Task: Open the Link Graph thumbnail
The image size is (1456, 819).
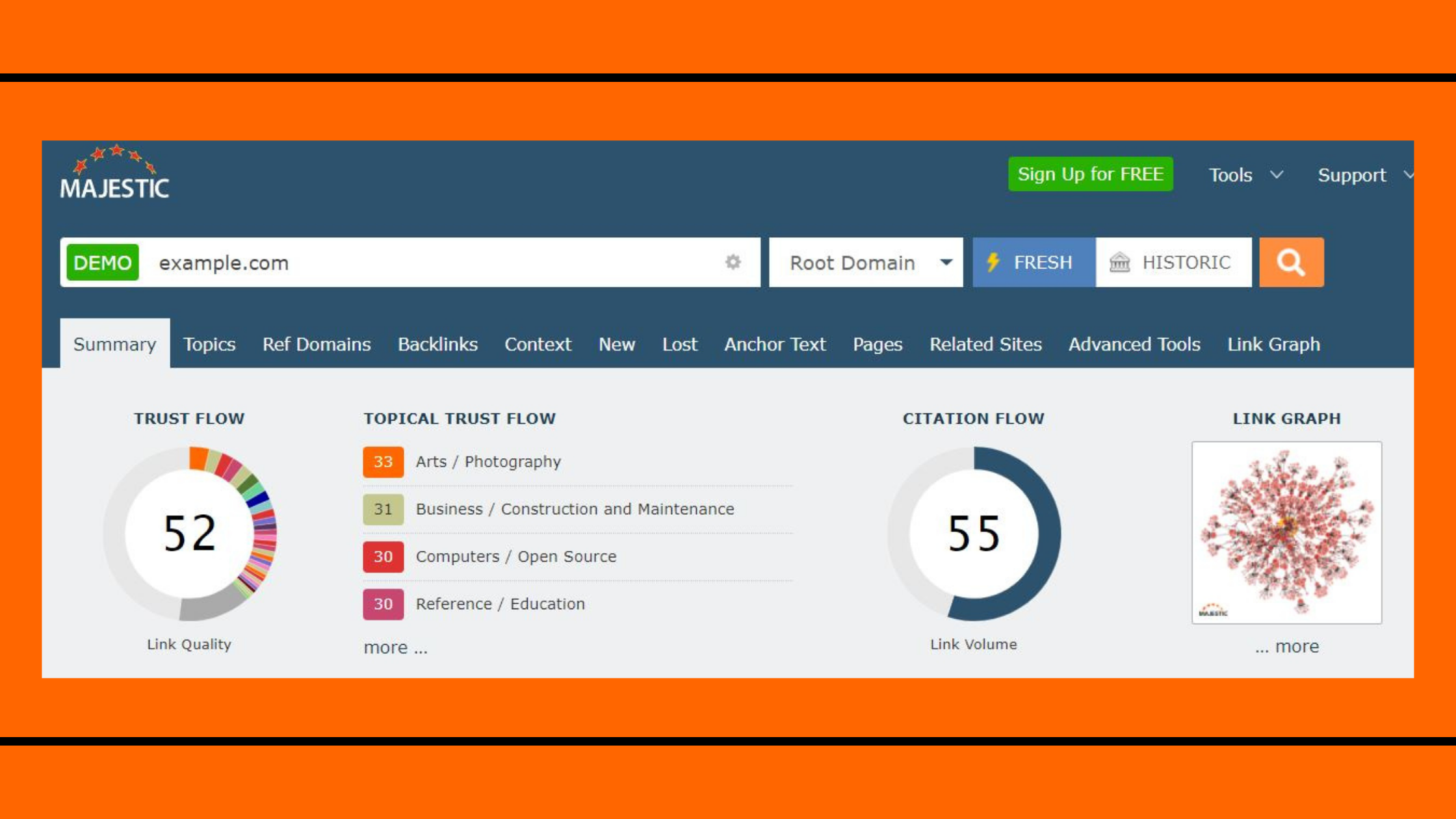Action: coord(1286,532)
